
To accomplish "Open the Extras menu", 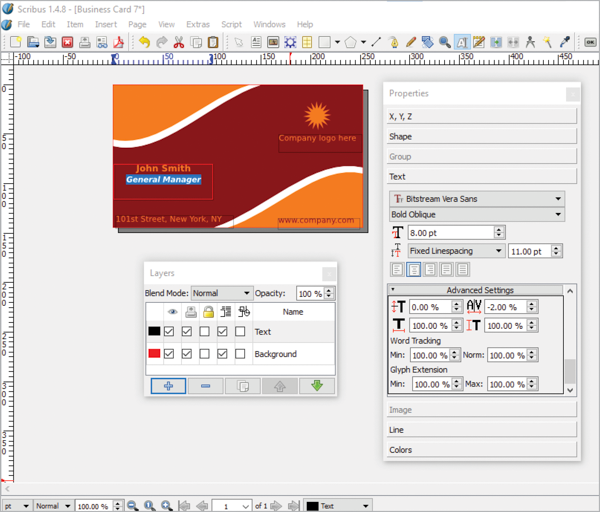I will [198, 24].
